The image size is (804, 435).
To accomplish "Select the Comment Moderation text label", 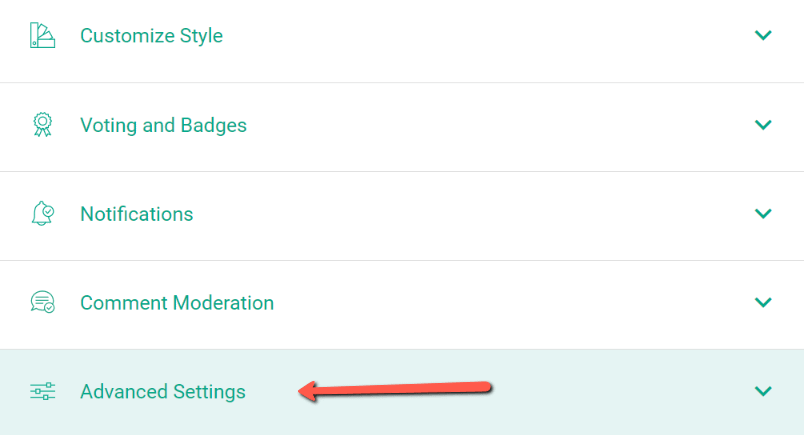I will [177, 302].
